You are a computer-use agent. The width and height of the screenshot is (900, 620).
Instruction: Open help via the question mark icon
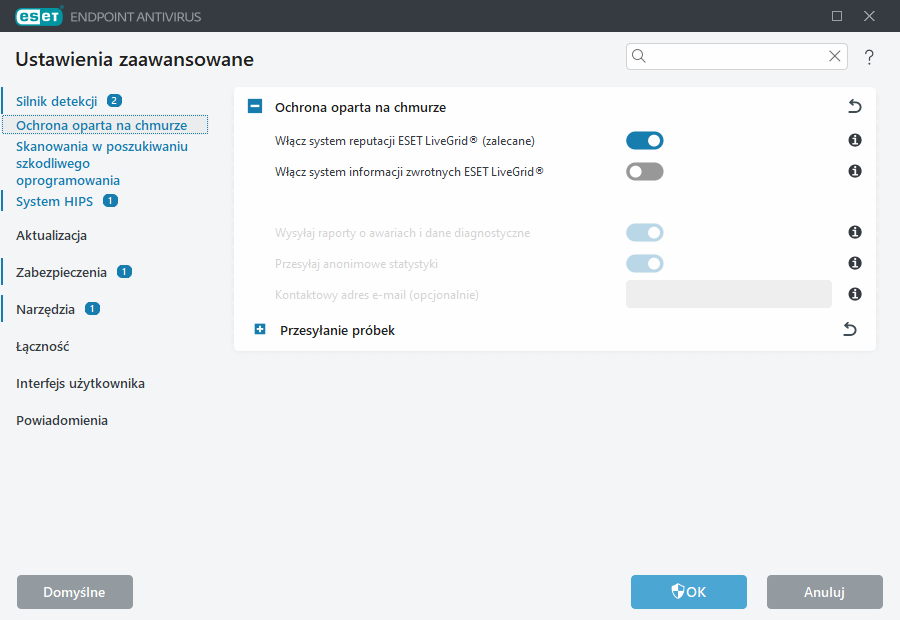tap(868, 57)
